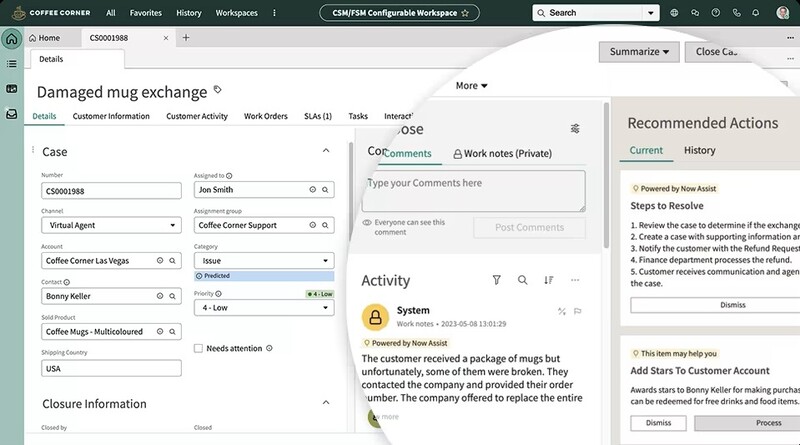The image size is (800, 445).
Task: Open the list view icon in the sidebar
Action: tap(11, 64)
